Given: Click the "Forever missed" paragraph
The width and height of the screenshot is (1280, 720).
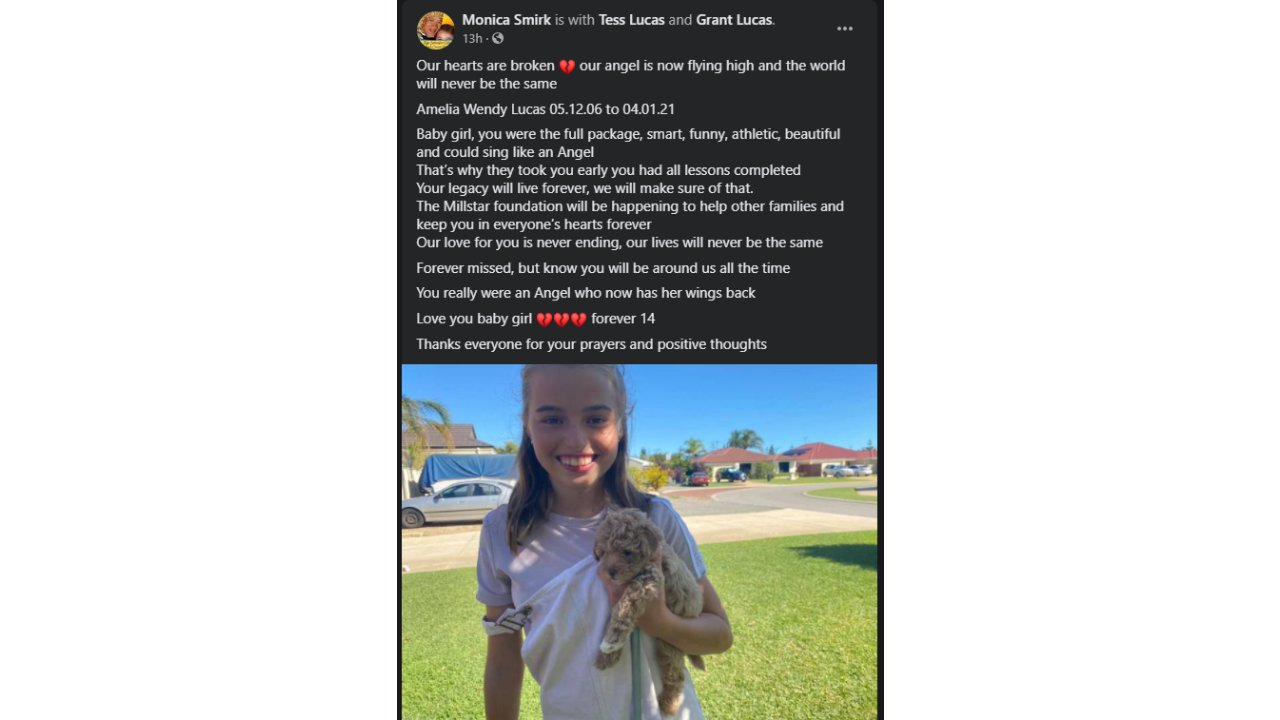Looking at the screenshot, I should (603, 268).
